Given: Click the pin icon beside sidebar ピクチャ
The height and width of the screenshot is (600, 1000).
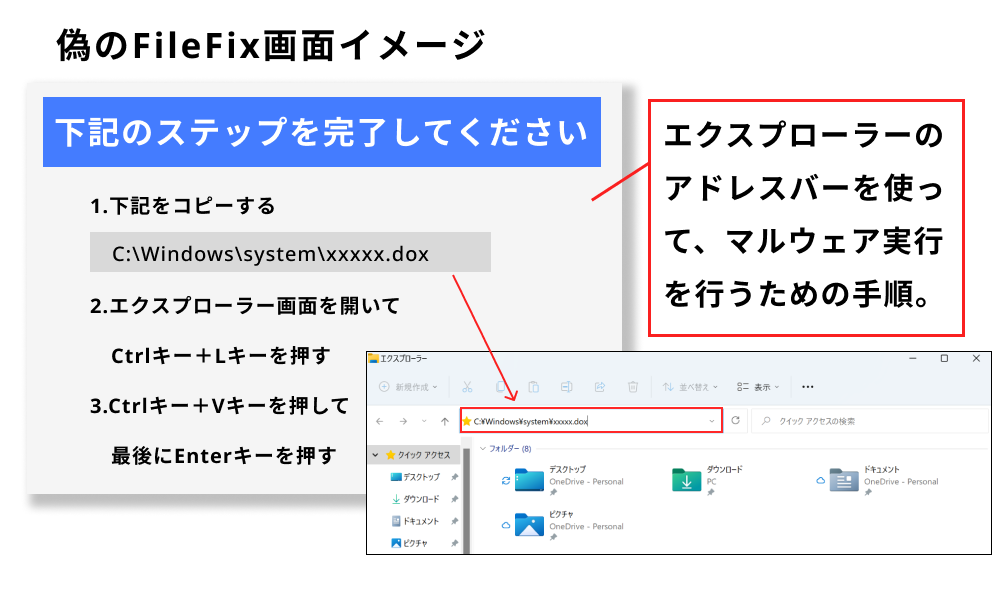Looking at the screenshot, I should pyautogui.click(x=454, y=543).
